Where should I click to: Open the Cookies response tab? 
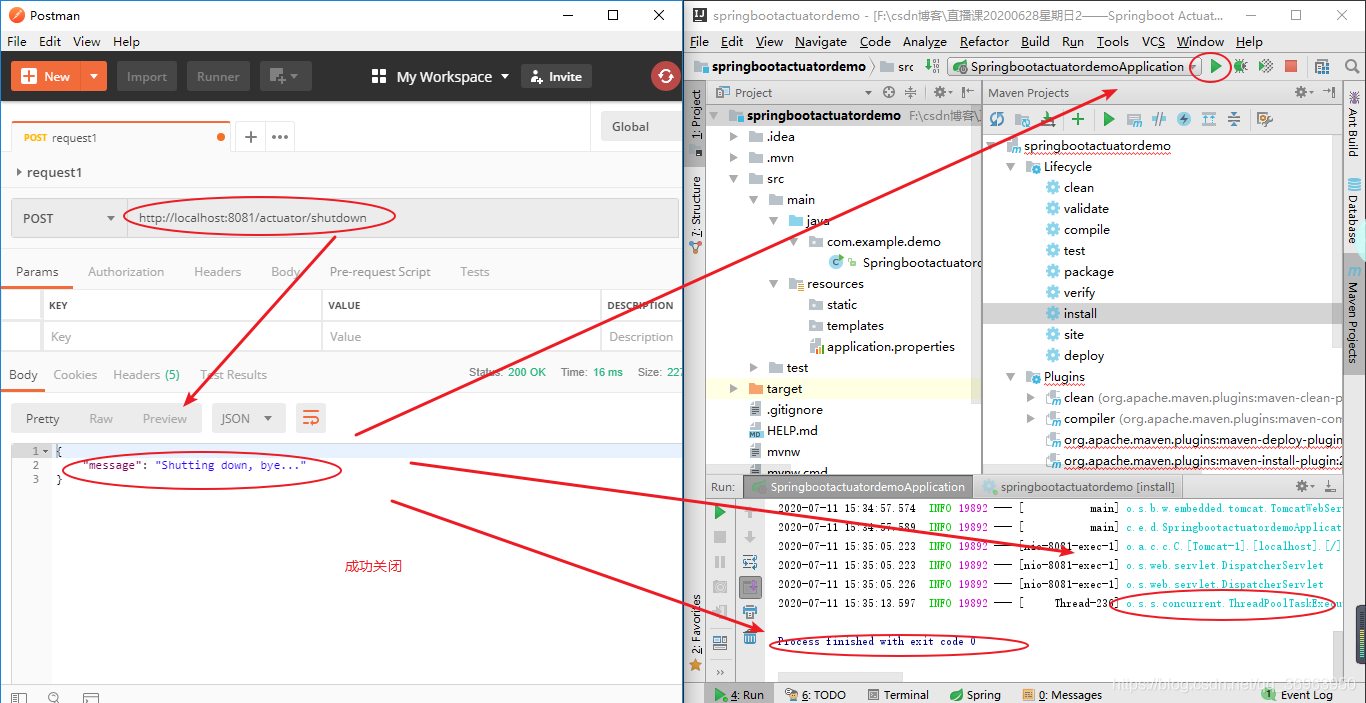pyautogui.click(x=75, y=374)
